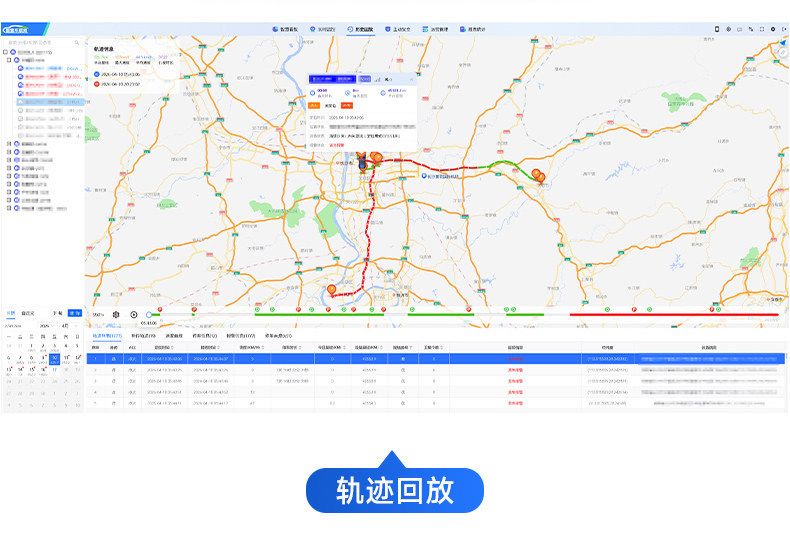Image resolution: width=790 pixels, height=547 pixels.
Task: Open the operations management tab with list icon
Action: 435,29
